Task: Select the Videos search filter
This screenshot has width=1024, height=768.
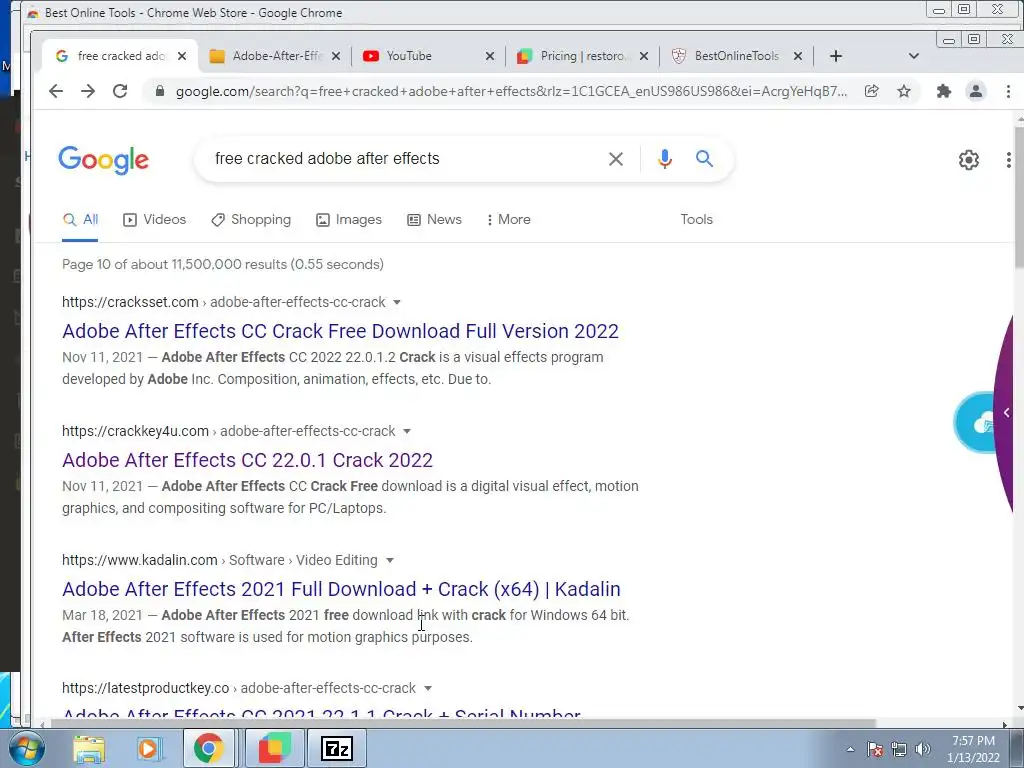Action: point(154,219)
